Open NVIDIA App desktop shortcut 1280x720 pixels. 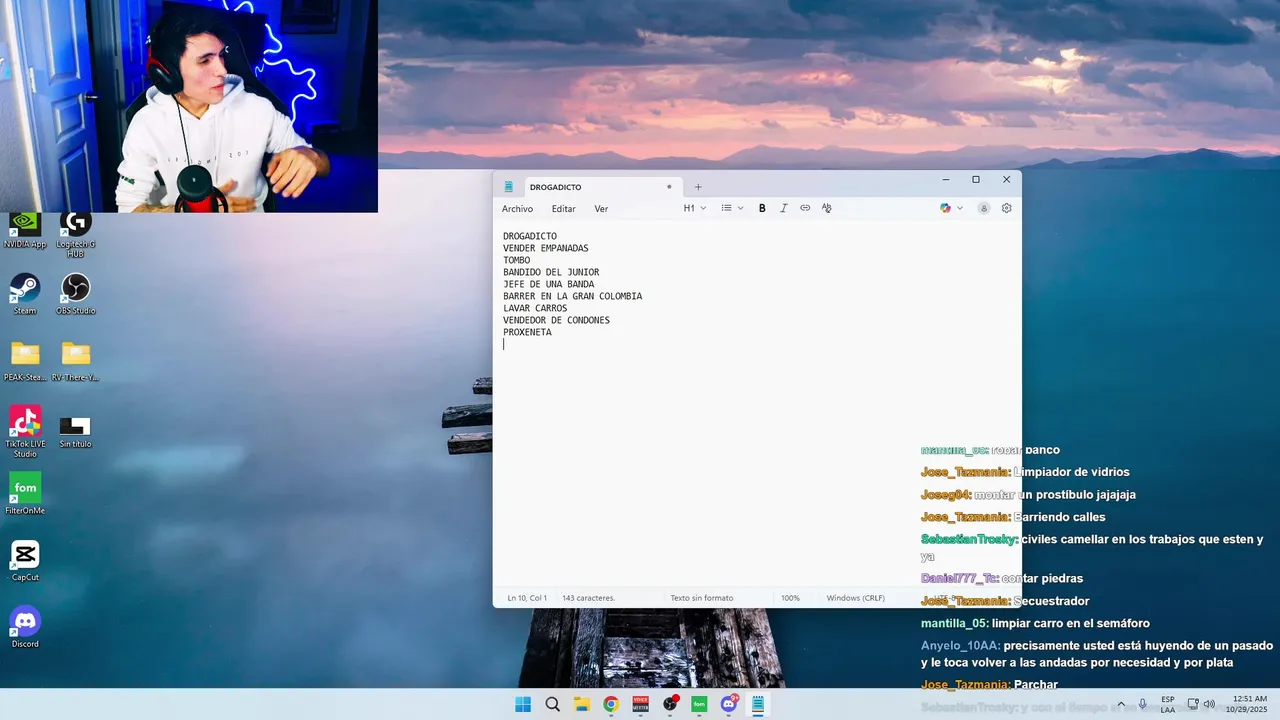click(x=25, y=229)
